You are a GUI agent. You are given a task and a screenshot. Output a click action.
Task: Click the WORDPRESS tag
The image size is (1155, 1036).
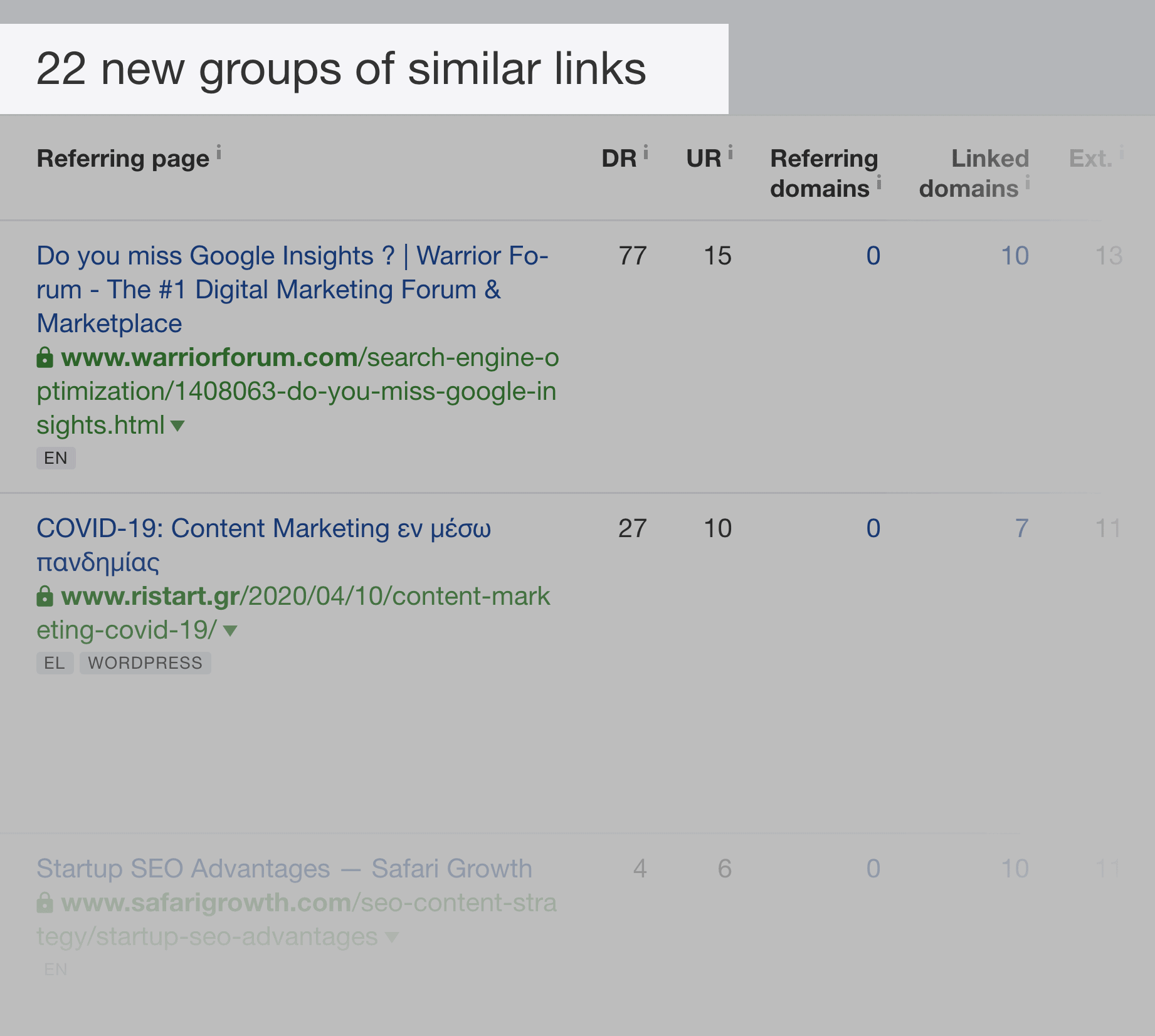[x=145, y=663]
